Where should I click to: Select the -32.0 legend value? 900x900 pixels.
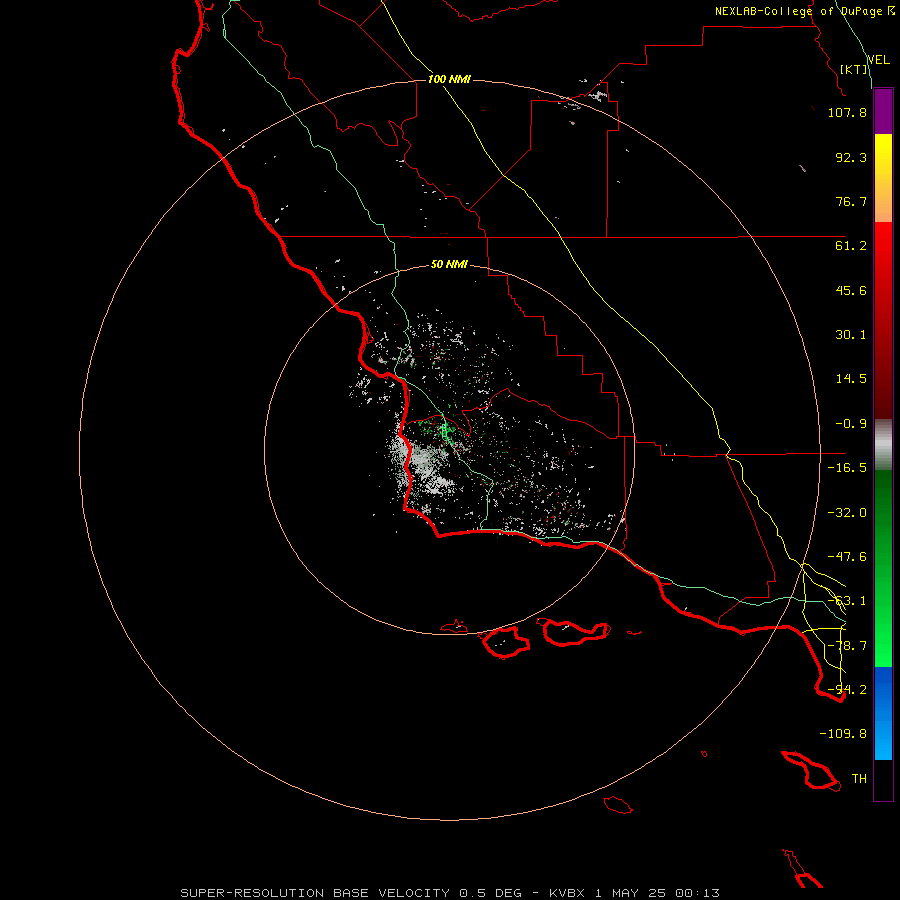coord(847,513)
